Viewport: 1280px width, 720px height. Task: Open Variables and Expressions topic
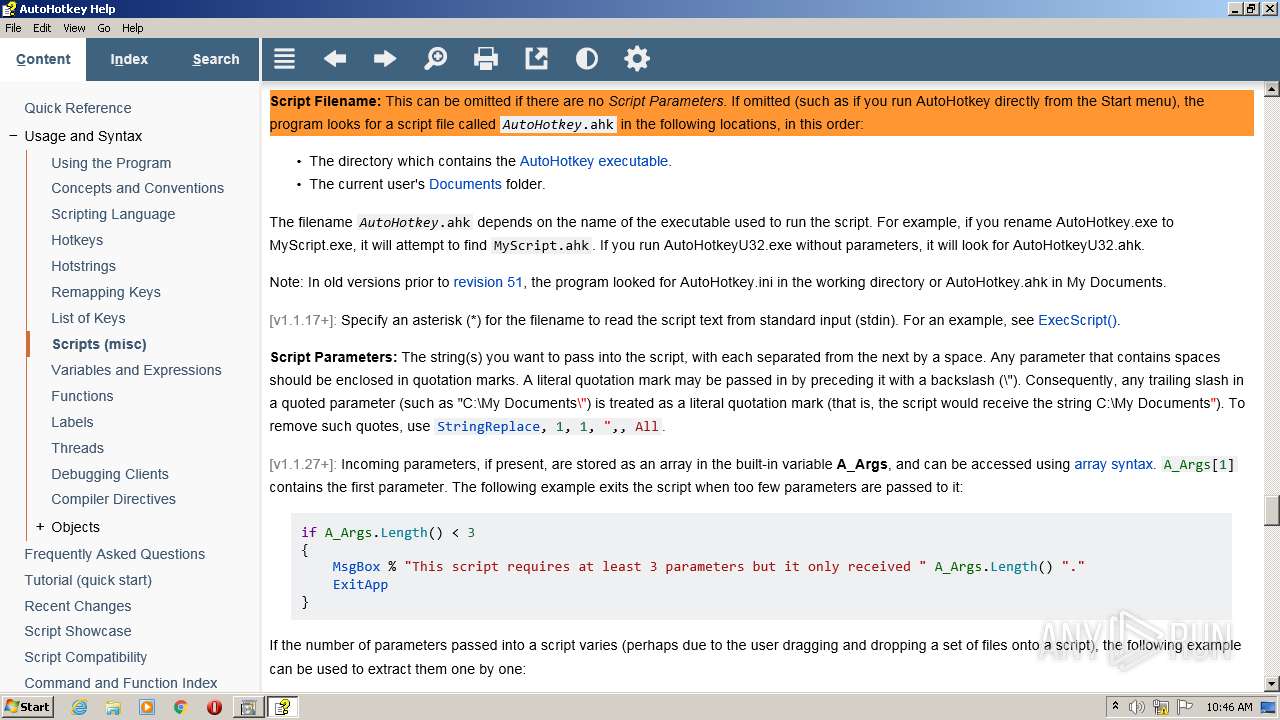point(136,370)
